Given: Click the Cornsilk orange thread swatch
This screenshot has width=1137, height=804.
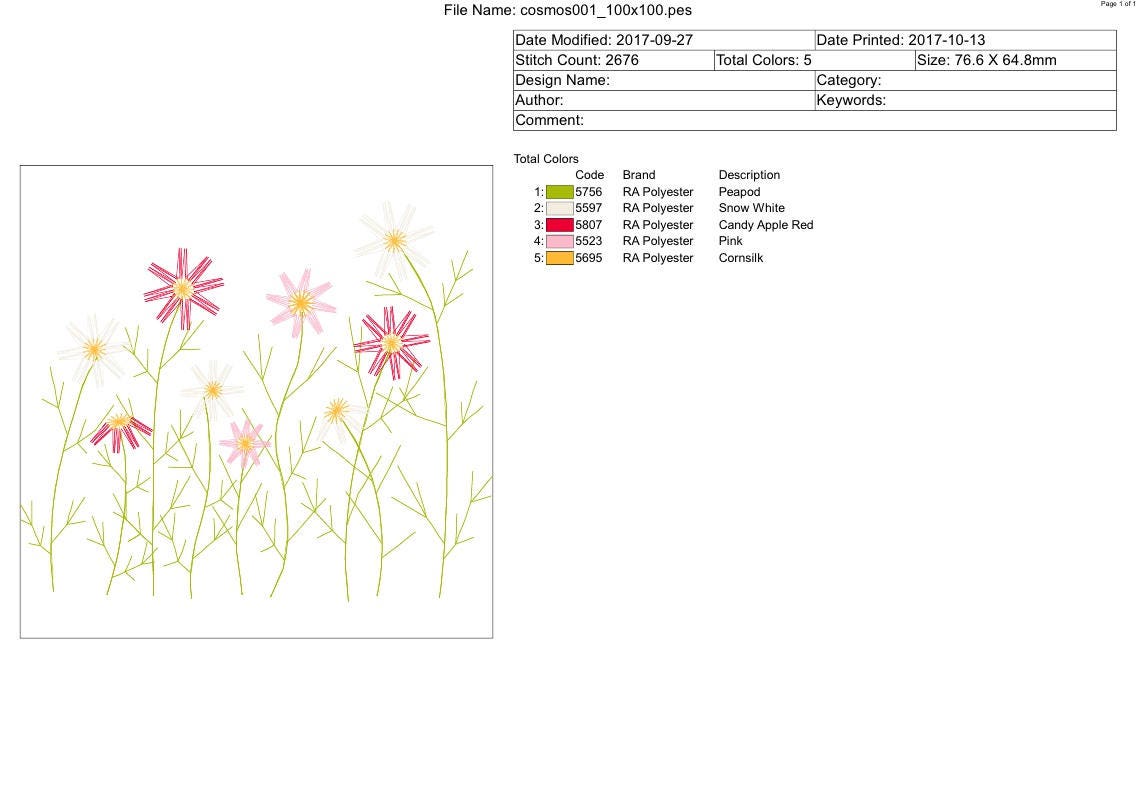Looking at the screenshot, I should [x=560, y=257].
